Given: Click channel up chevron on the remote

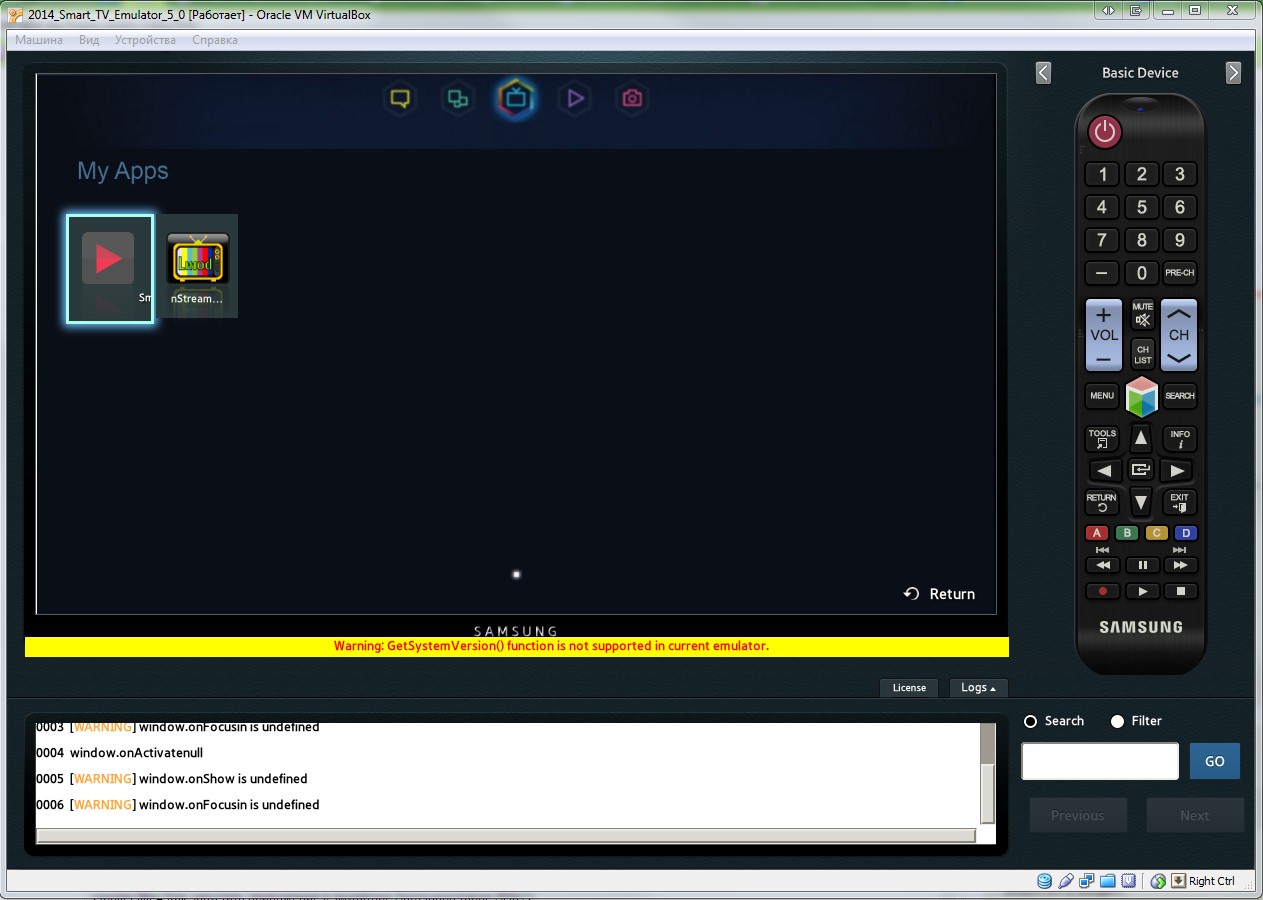Looking at the screenshot, I should click(x=1179, y=313).
